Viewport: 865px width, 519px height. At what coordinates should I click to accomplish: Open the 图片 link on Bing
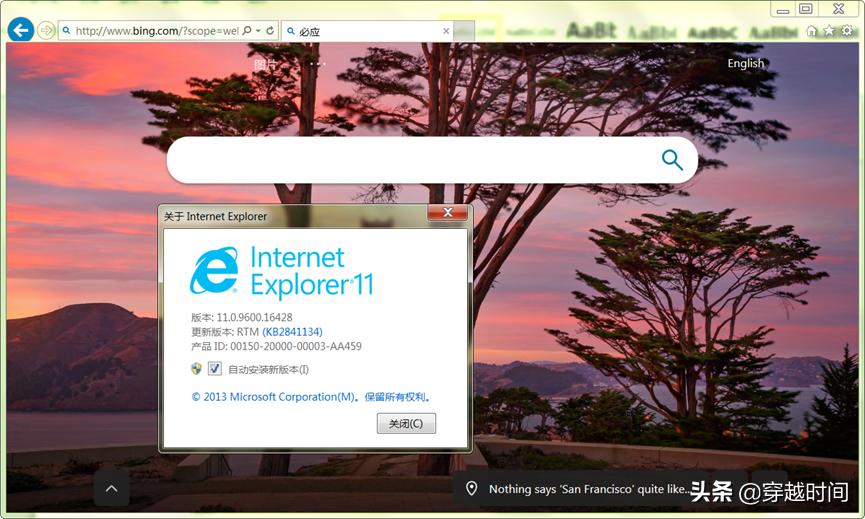(x=265, y=65)
